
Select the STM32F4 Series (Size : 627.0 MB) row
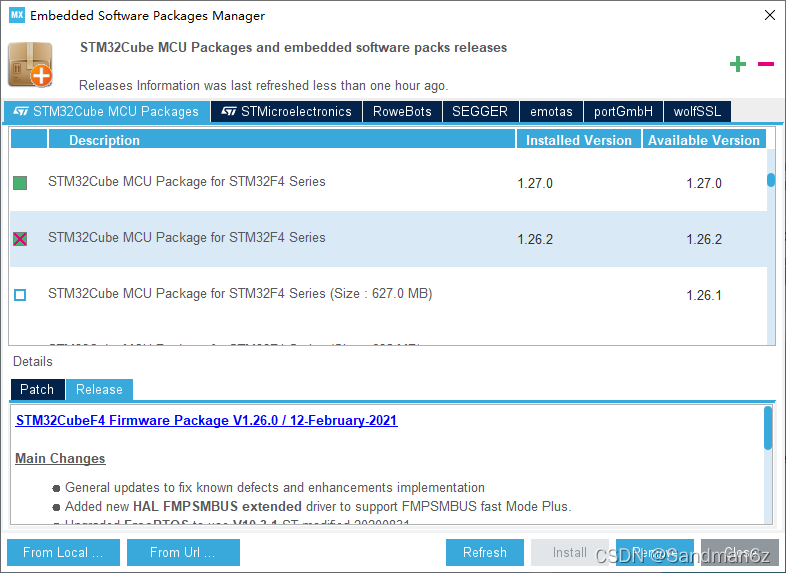tap(388, 295)
